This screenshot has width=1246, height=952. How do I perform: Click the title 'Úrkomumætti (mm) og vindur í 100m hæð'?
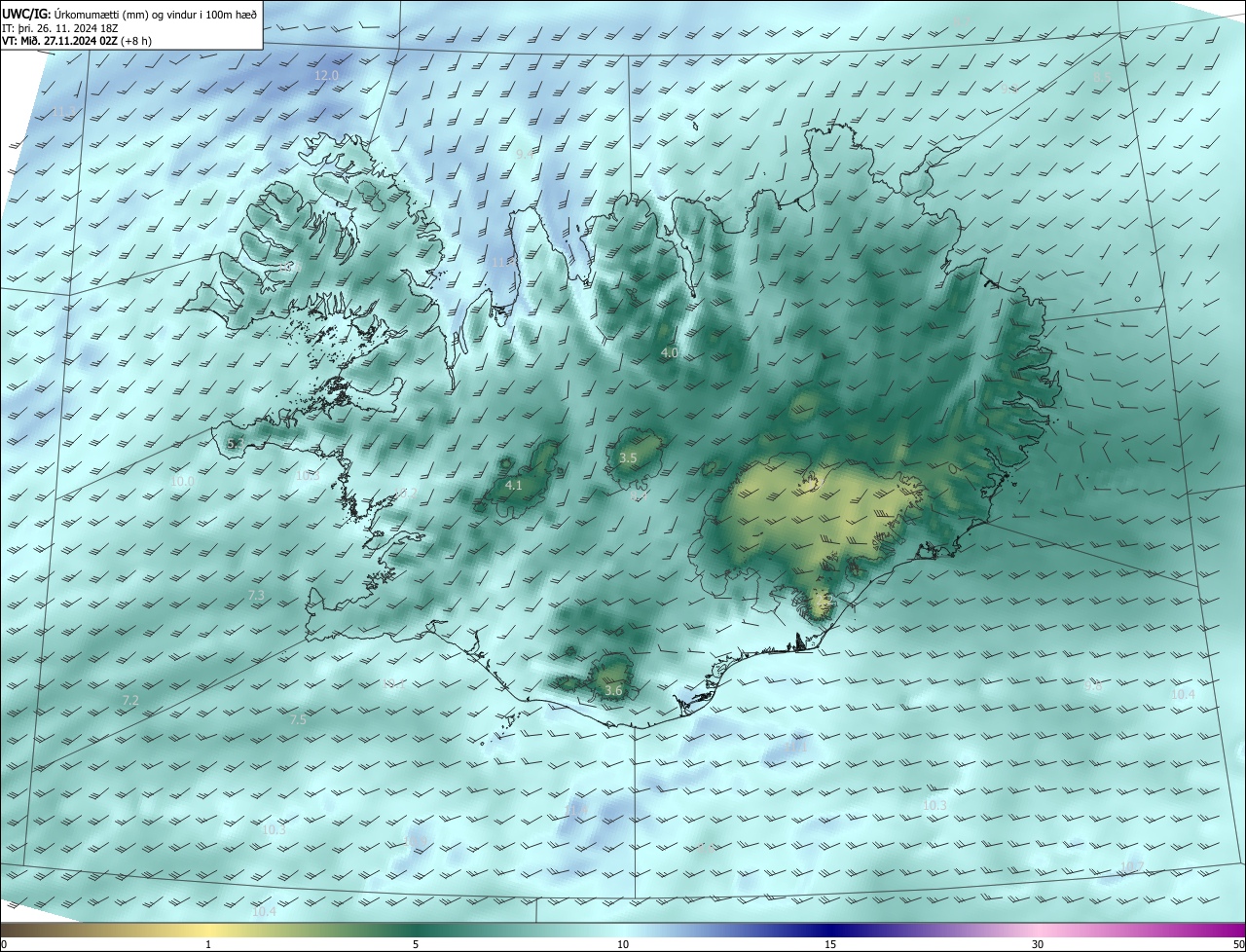click(x=156, y=14)
